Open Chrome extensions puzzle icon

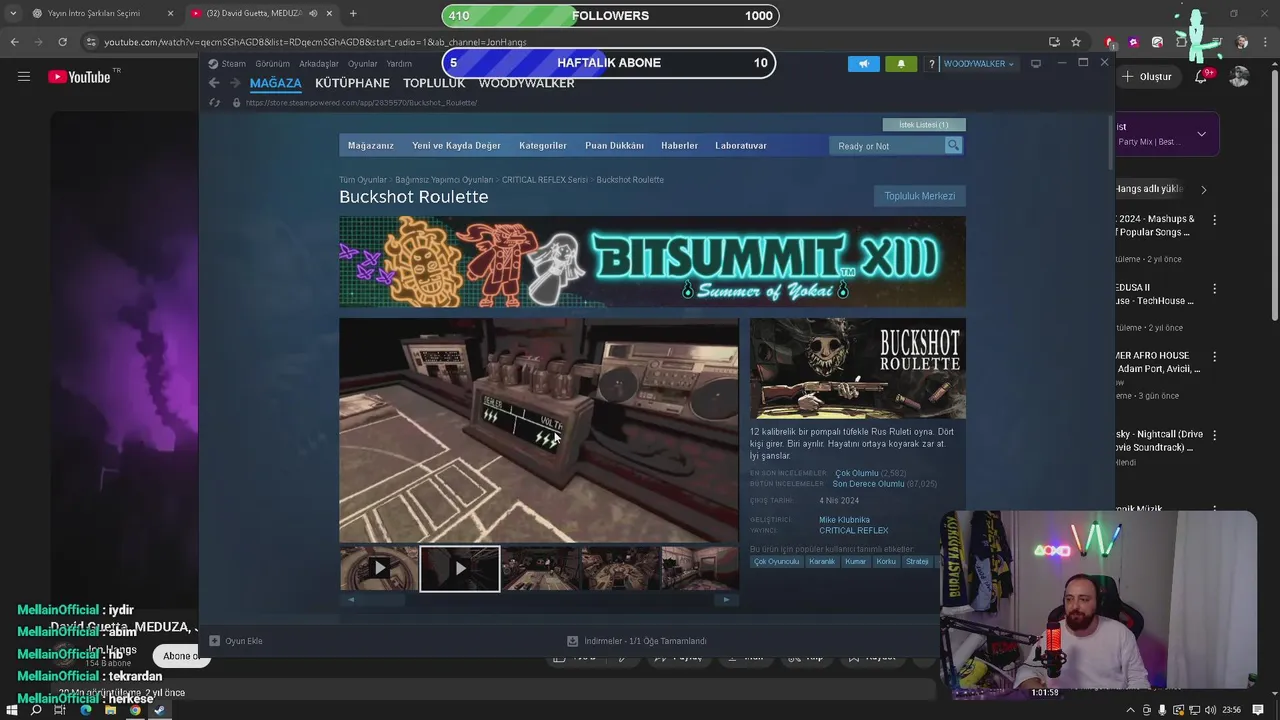coord(1183,42)
